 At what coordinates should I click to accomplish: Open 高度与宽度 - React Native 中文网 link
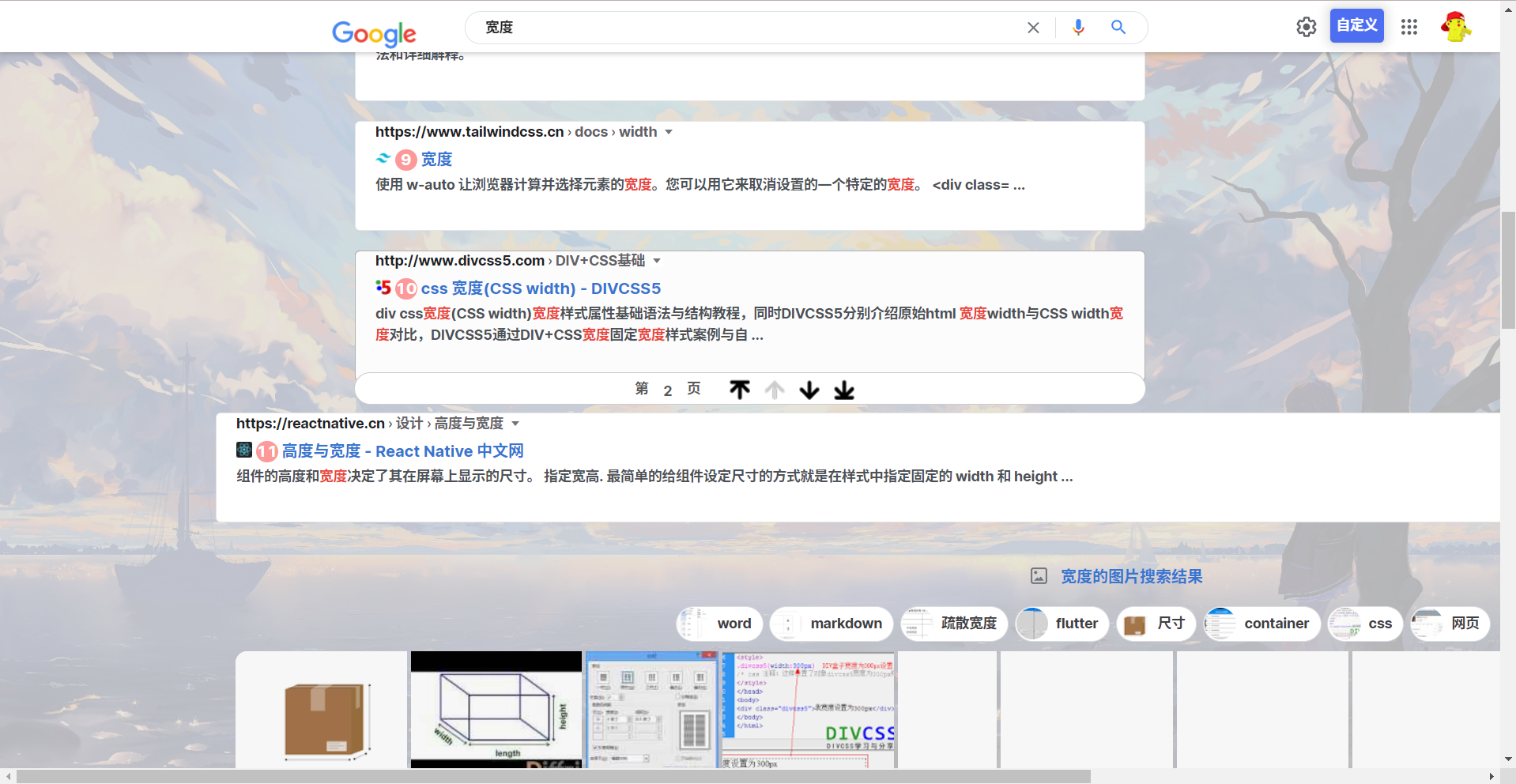click(x=402, y=451)
